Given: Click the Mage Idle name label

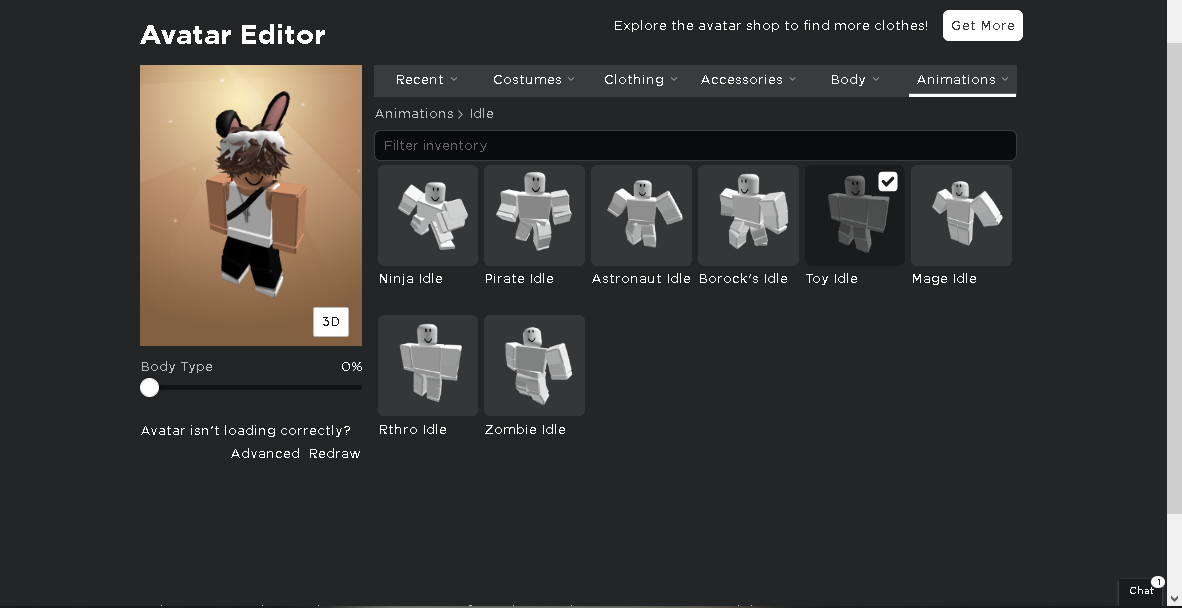Looking at the screenshot, I should pos(945,279).
